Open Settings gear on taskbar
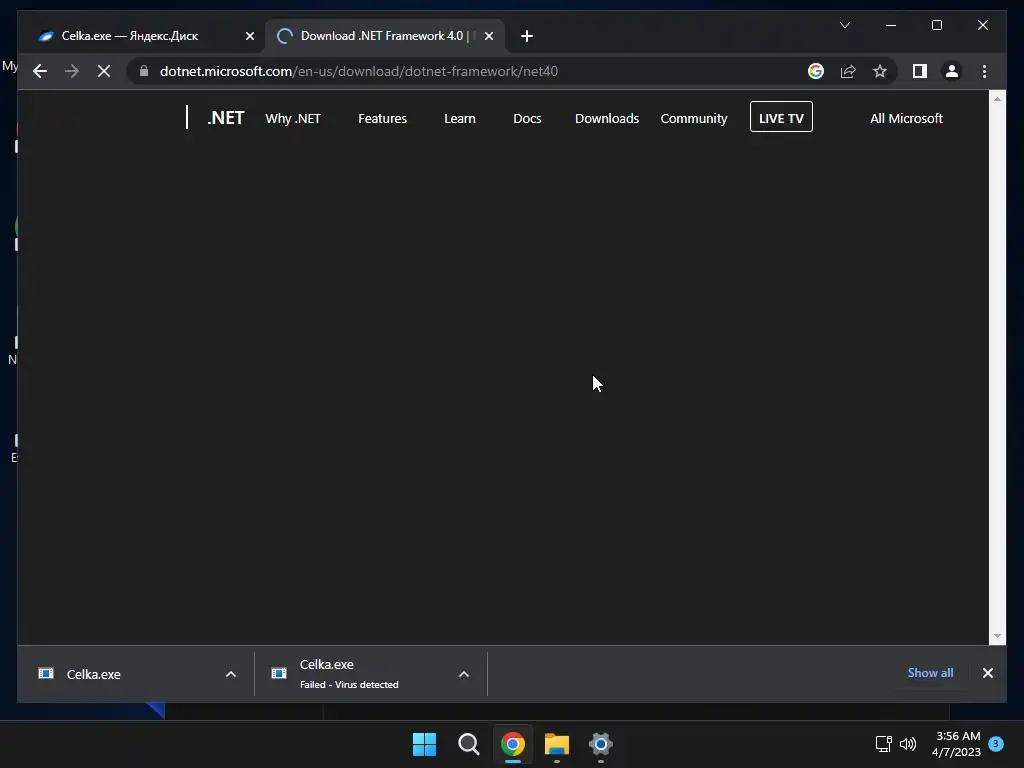This screenshot has width=1024, height=768. point(601,744)
